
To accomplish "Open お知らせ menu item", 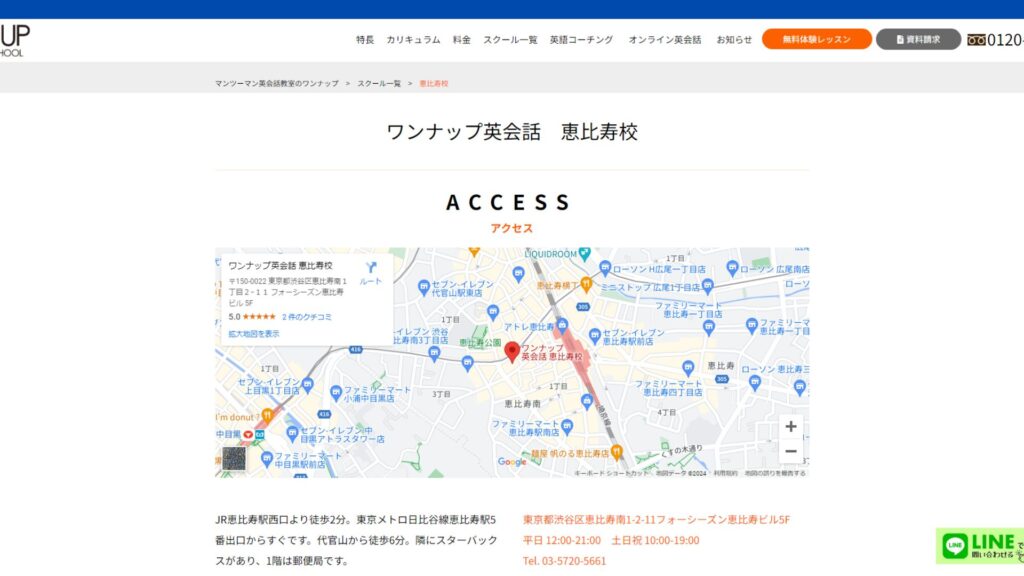I will 734,40.
